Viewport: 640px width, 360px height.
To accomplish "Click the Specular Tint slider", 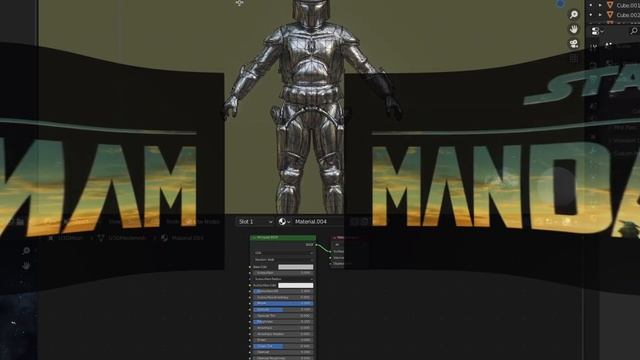I will [x=283, y=316].
